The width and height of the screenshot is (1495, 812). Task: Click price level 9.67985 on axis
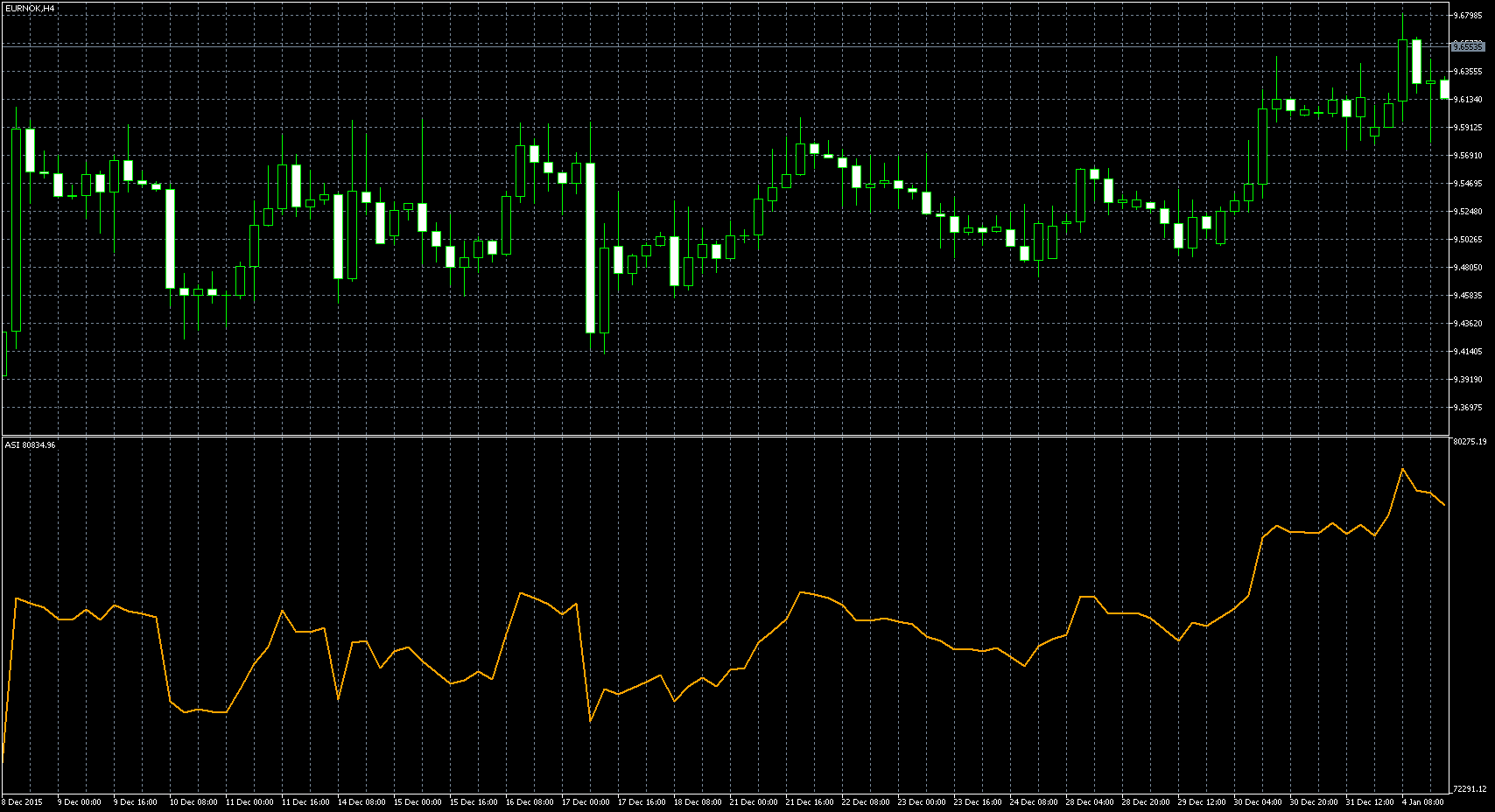coord(1468,16)
